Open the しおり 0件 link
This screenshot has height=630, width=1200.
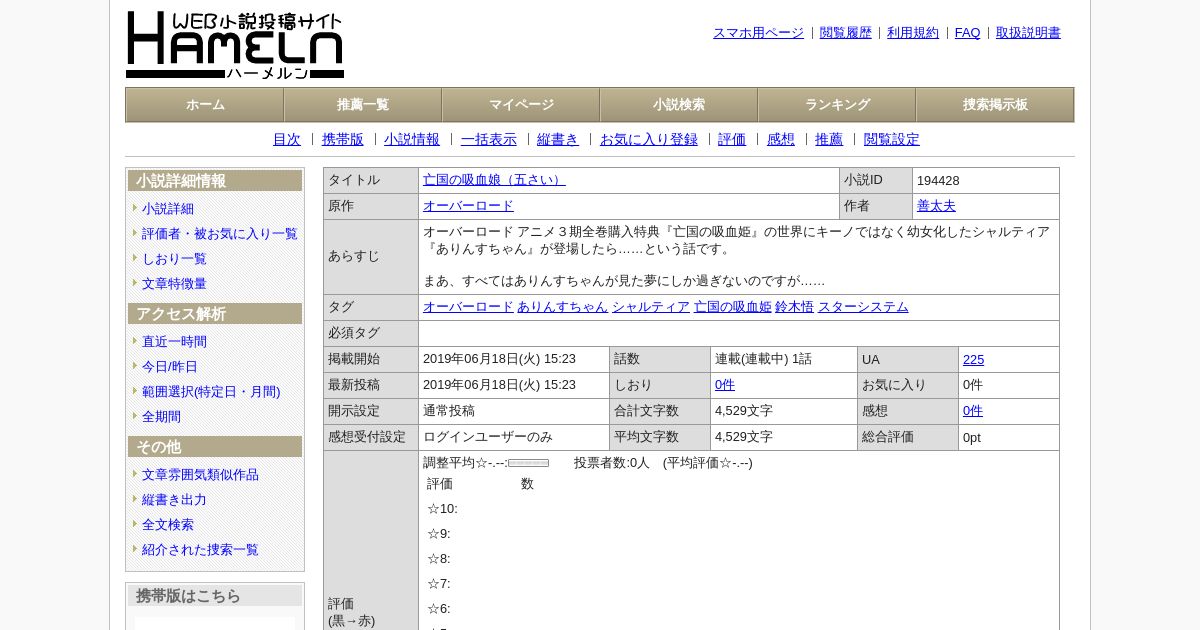pos(725,385)
